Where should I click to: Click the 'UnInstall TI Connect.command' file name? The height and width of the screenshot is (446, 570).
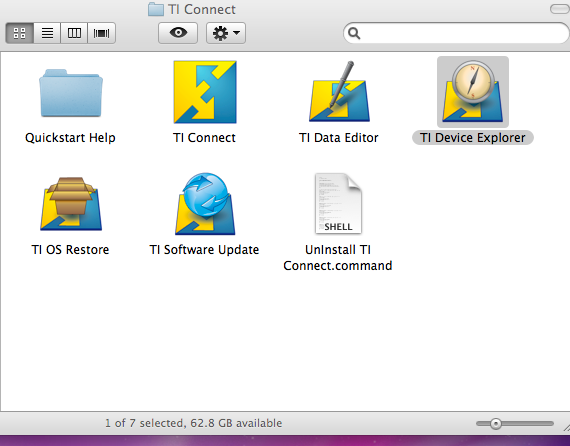(338, 258)
